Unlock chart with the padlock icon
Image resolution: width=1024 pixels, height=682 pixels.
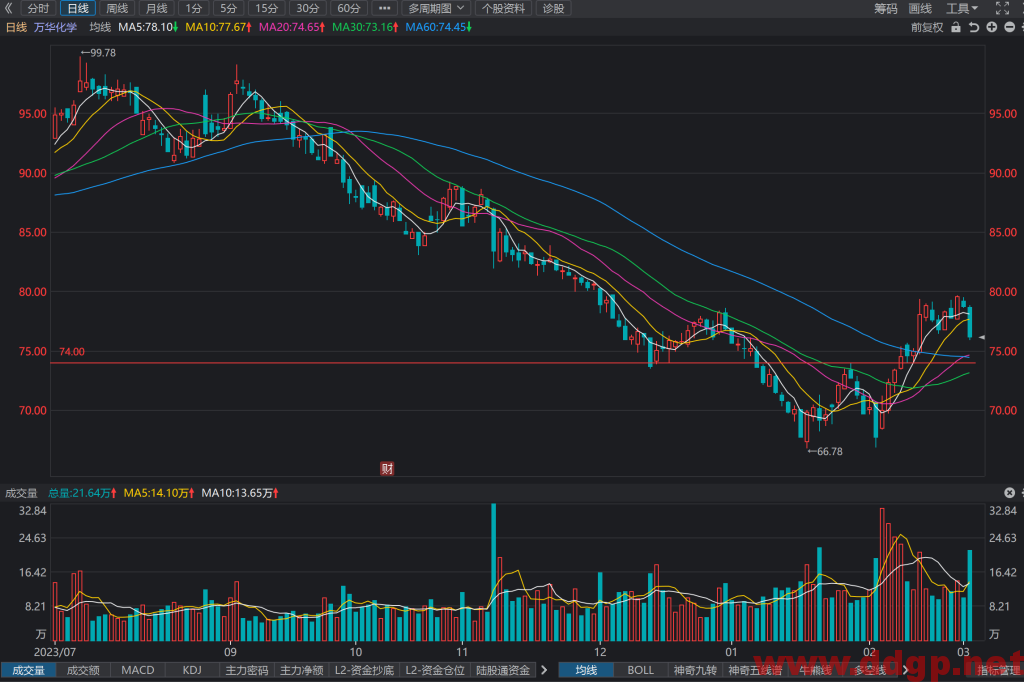click(x=956, y=27)
